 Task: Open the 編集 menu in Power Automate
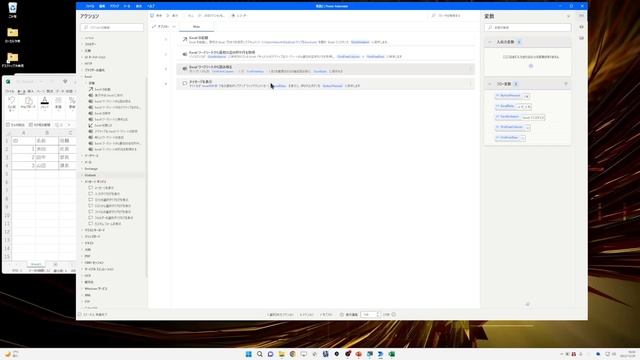(102, 6)
